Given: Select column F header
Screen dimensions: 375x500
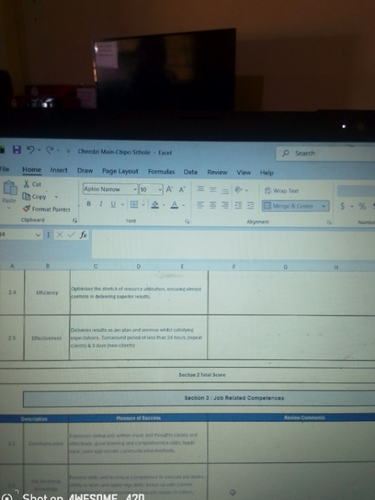Looking at the screenshot, I should pyautogui.click(x=234, y=267).
